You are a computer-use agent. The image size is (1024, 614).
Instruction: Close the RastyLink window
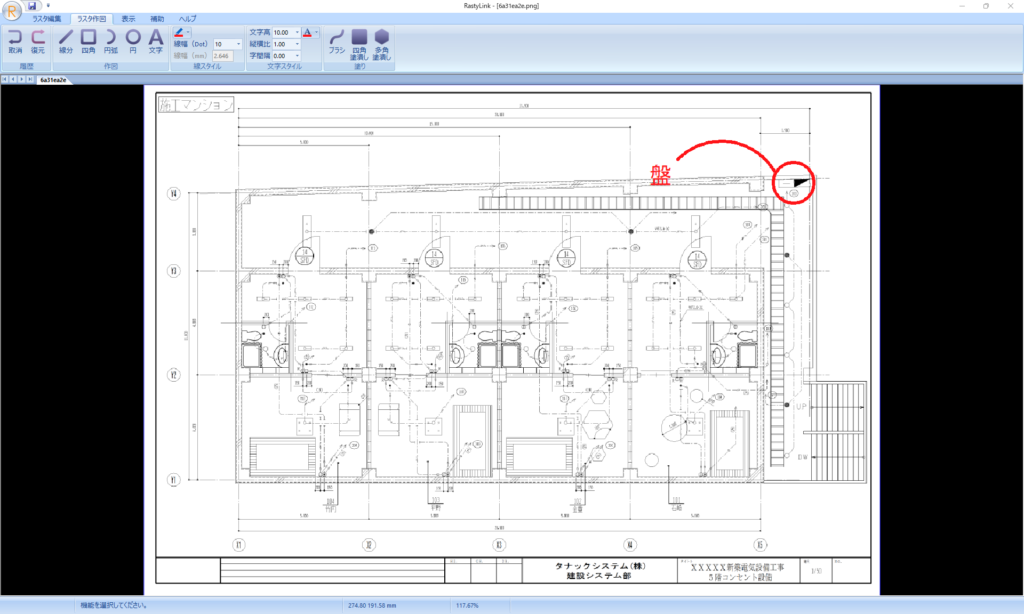coord(1010,6)
